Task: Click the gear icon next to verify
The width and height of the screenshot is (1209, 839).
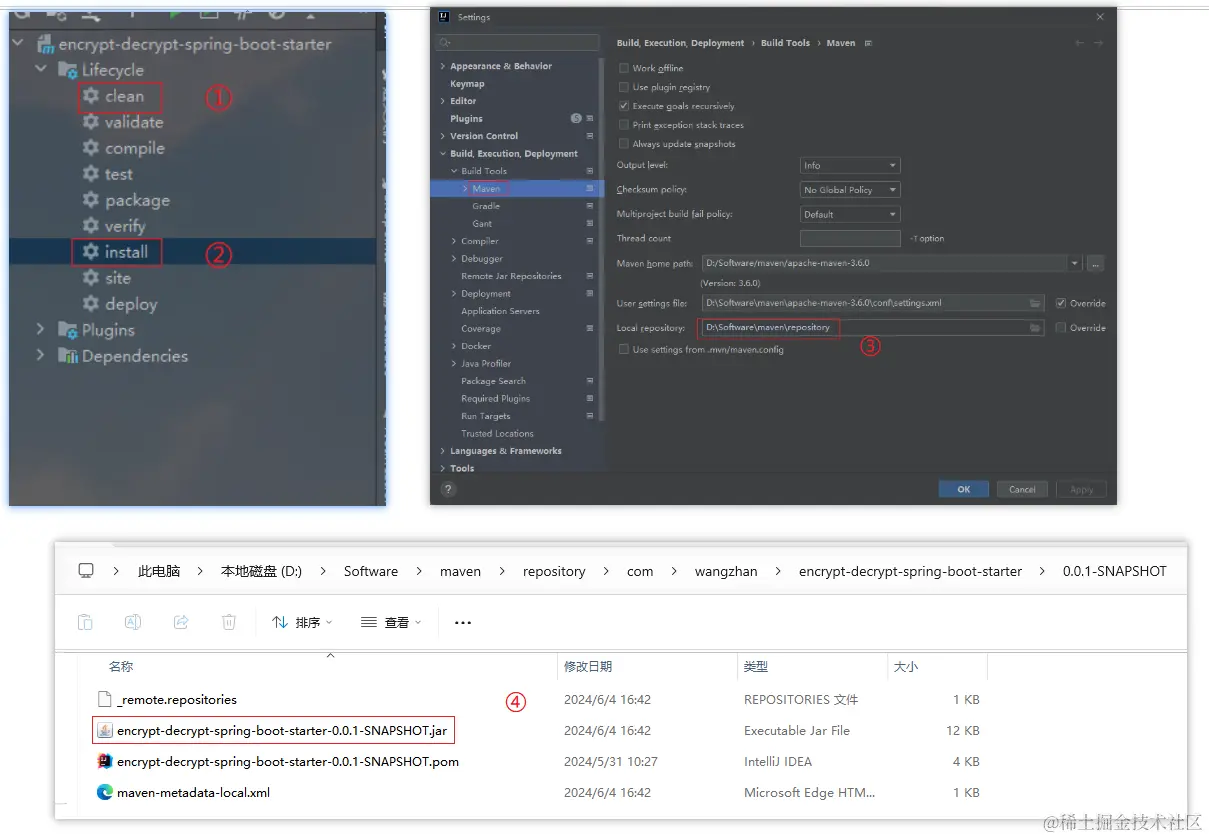Action: pos(91,226)
